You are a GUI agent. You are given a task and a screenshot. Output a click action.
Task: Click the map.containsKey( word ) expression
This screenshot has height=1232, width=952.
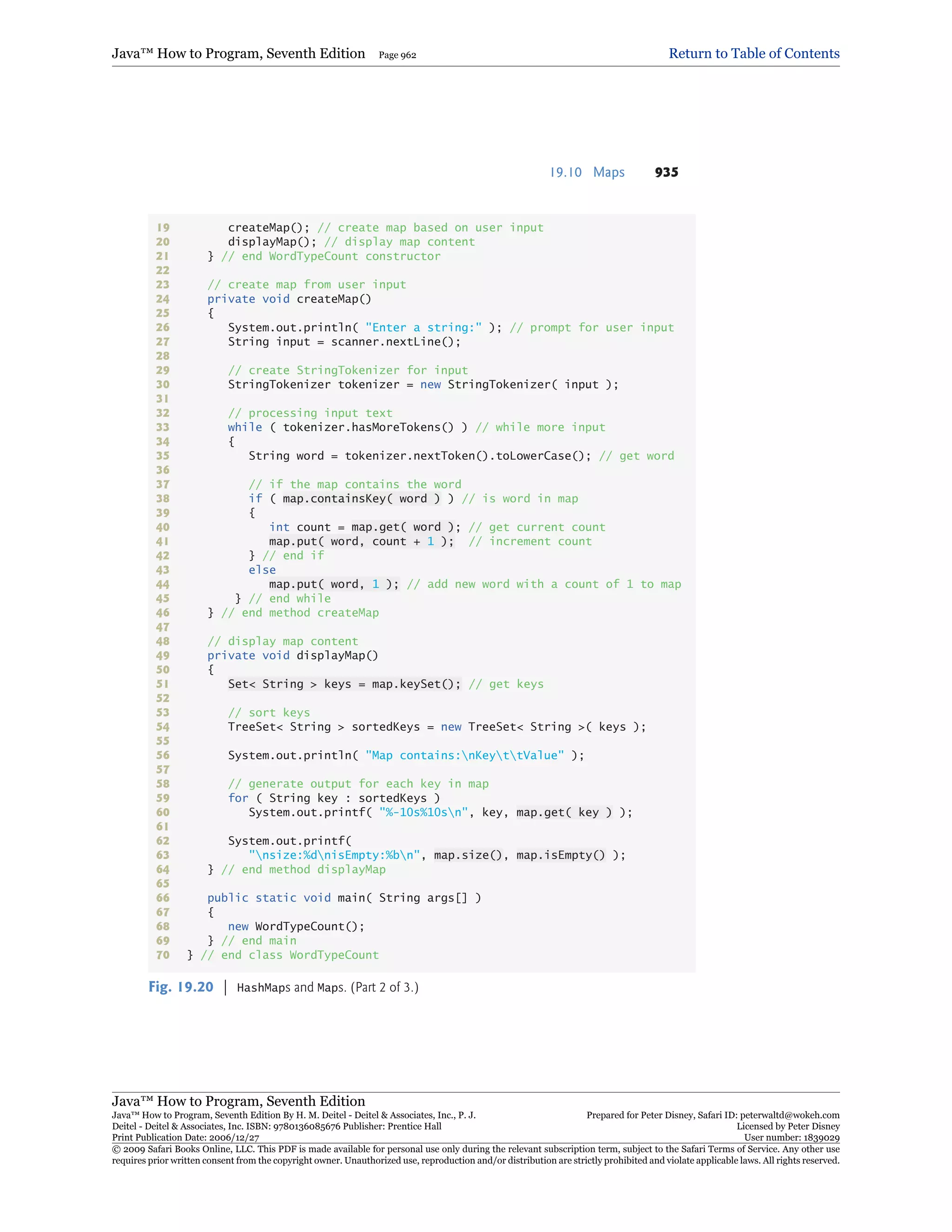click(x=361, y=499)
